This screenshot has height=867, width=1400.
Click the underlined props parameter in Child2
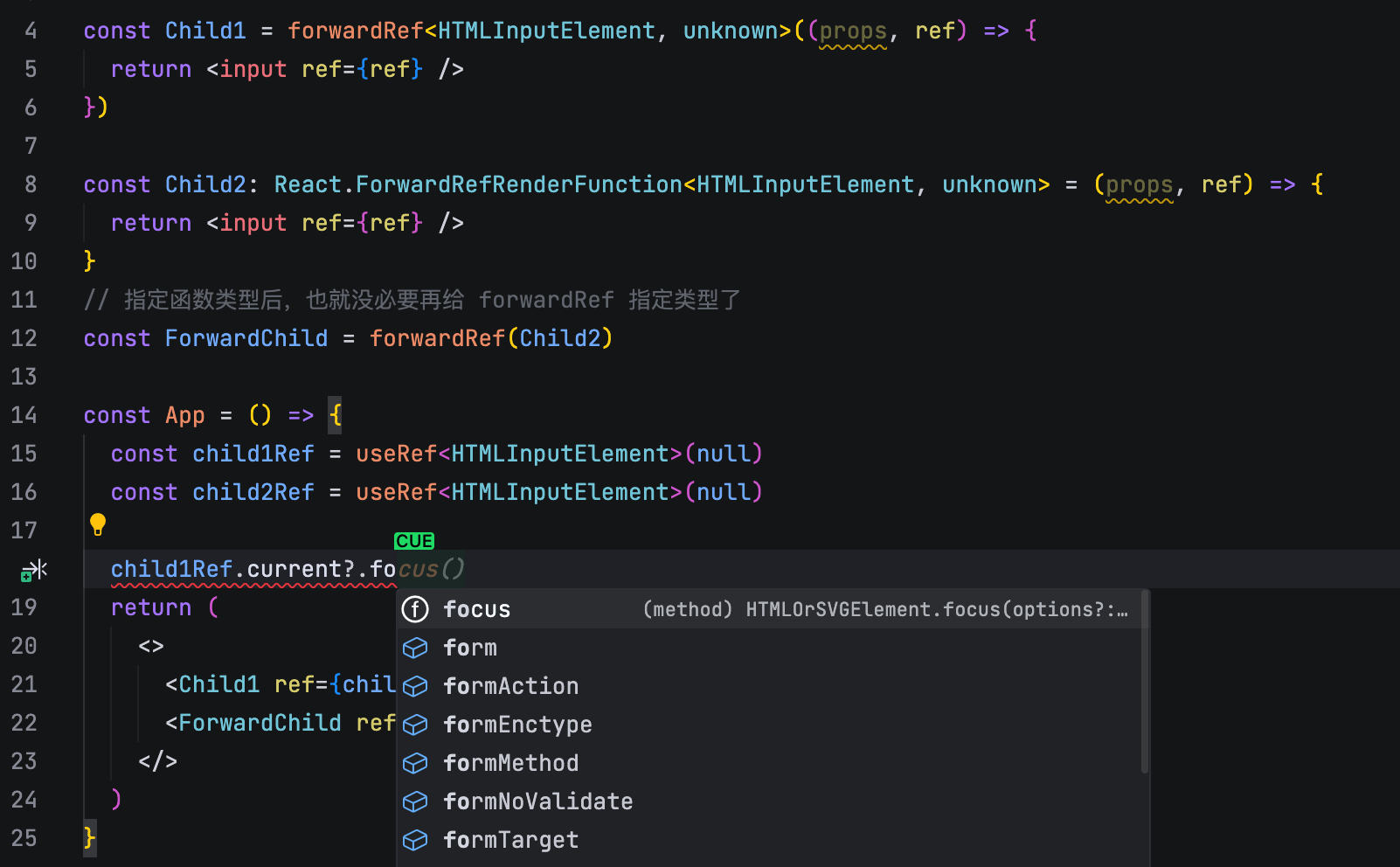click(x=1139, y=185)
